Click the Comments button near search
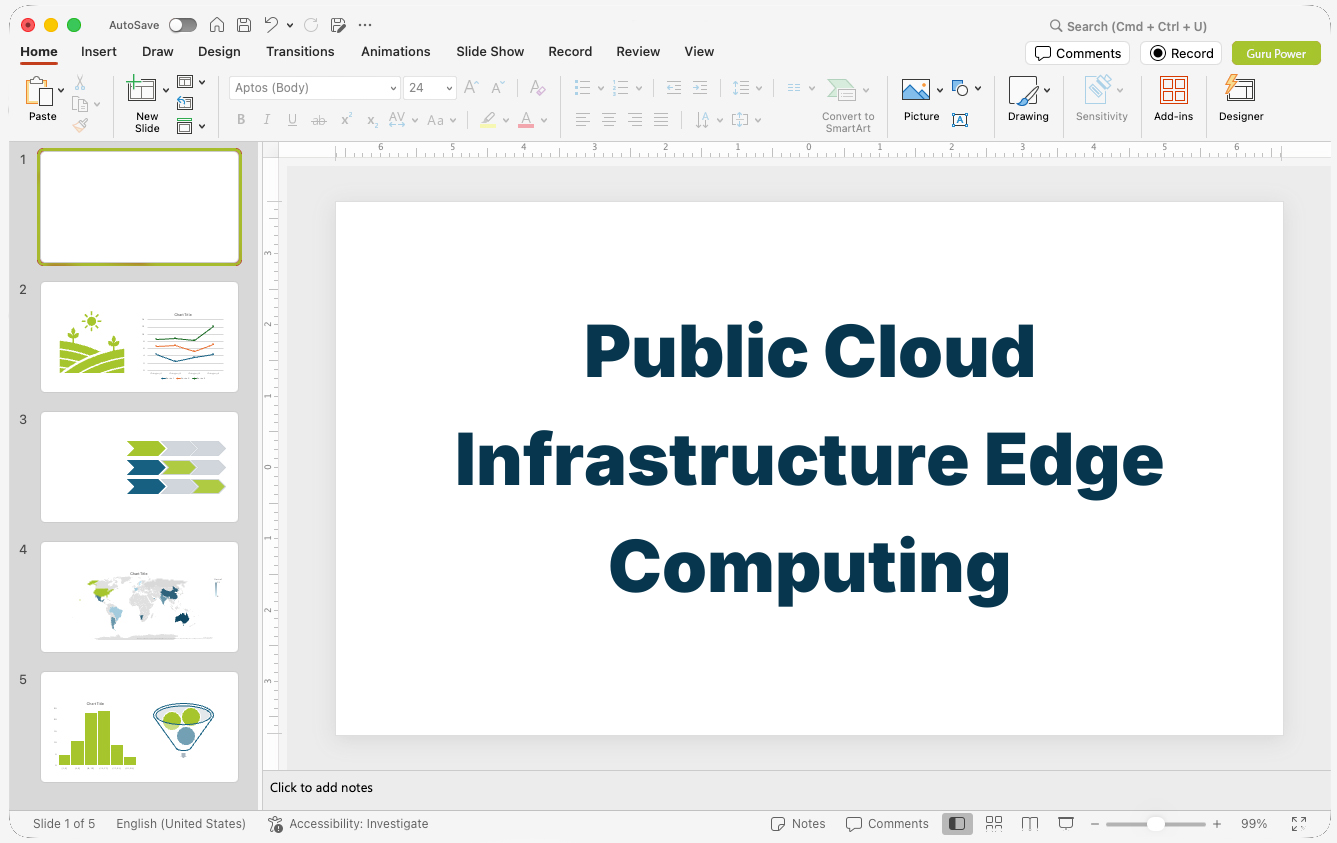This screenshot has width=1337, height=843. tap(1077, 53)
